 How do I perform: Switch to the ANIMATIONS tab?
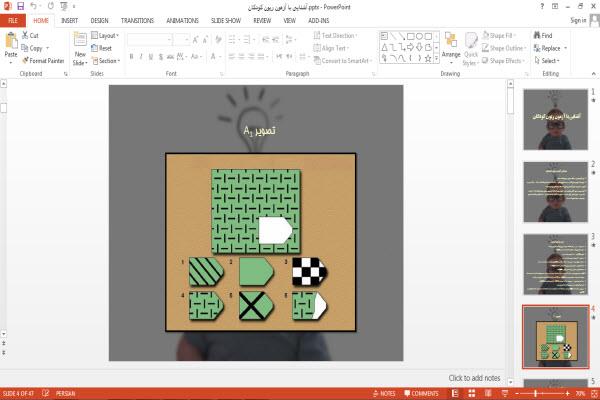pyautogui.click(x=182, y=21)
